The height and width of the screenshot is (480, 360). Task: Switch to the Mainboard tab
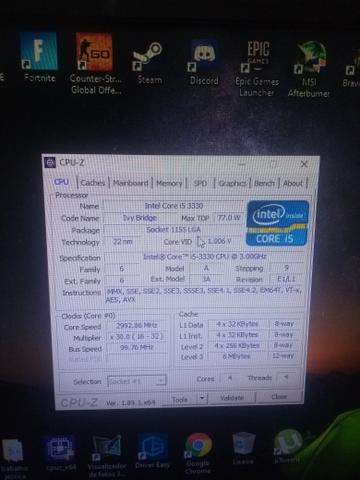(x=130, y=183)
